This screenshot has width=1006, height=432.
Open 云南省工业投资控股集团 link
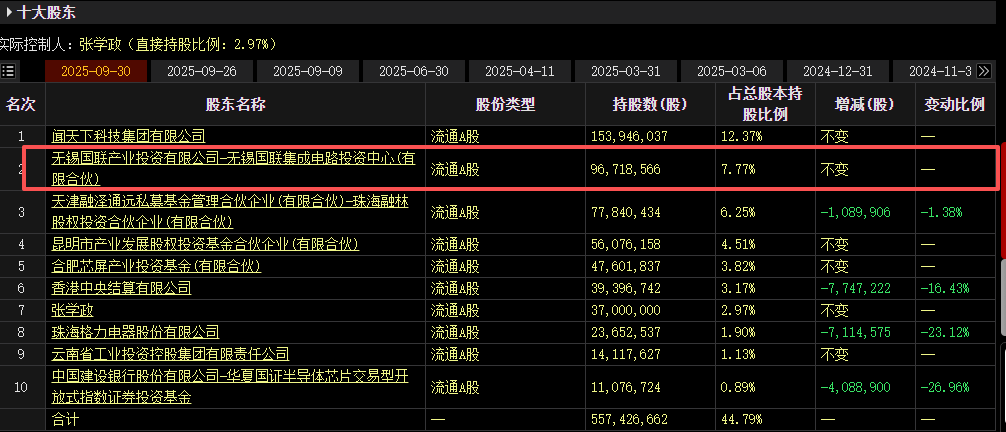point(171,354)
